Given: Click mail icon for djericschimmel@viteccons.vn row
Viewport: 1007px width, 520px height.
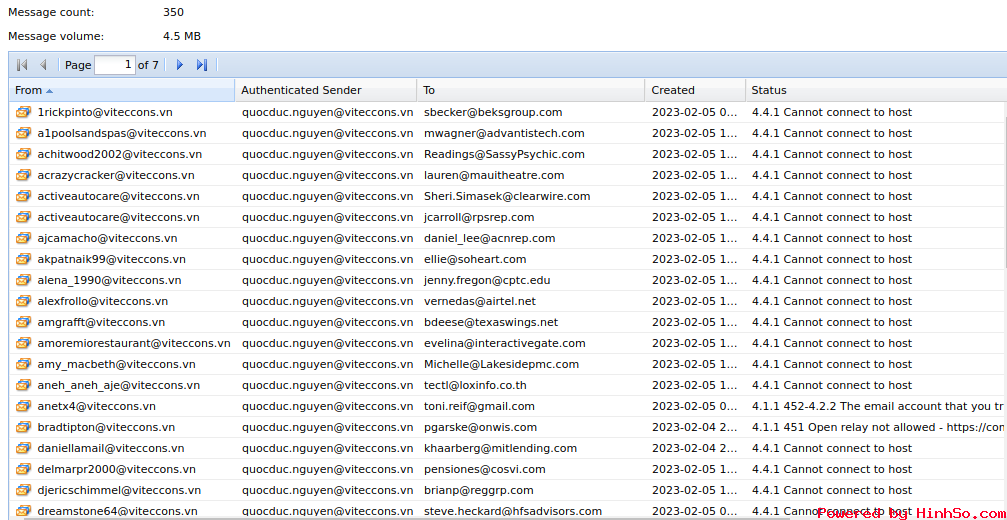Looking at the screenshot, I should pyautogui.click(x=24, y=490).
